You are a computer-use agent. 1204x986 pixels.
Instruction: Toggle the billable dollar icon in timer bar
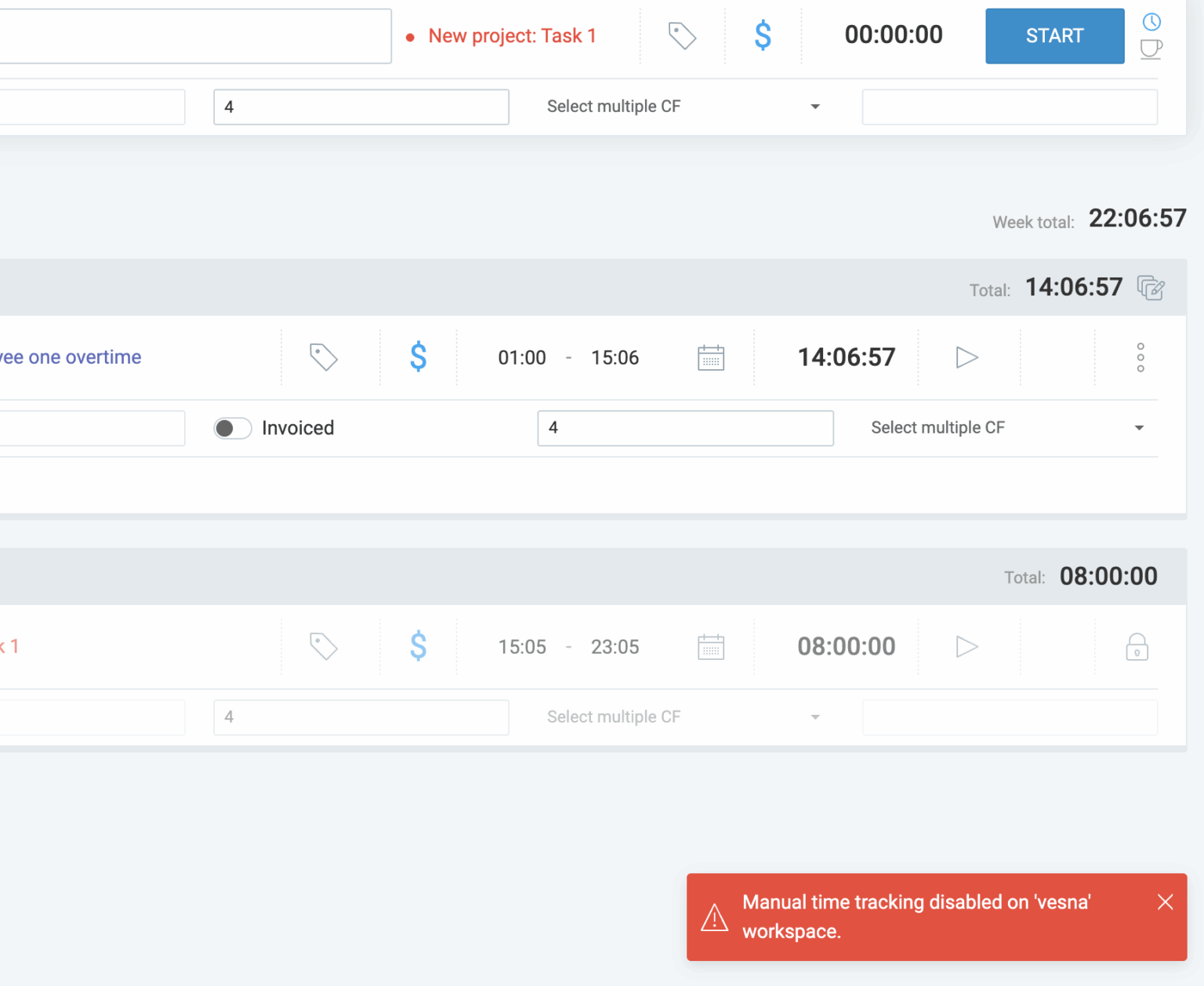[763, 36]
